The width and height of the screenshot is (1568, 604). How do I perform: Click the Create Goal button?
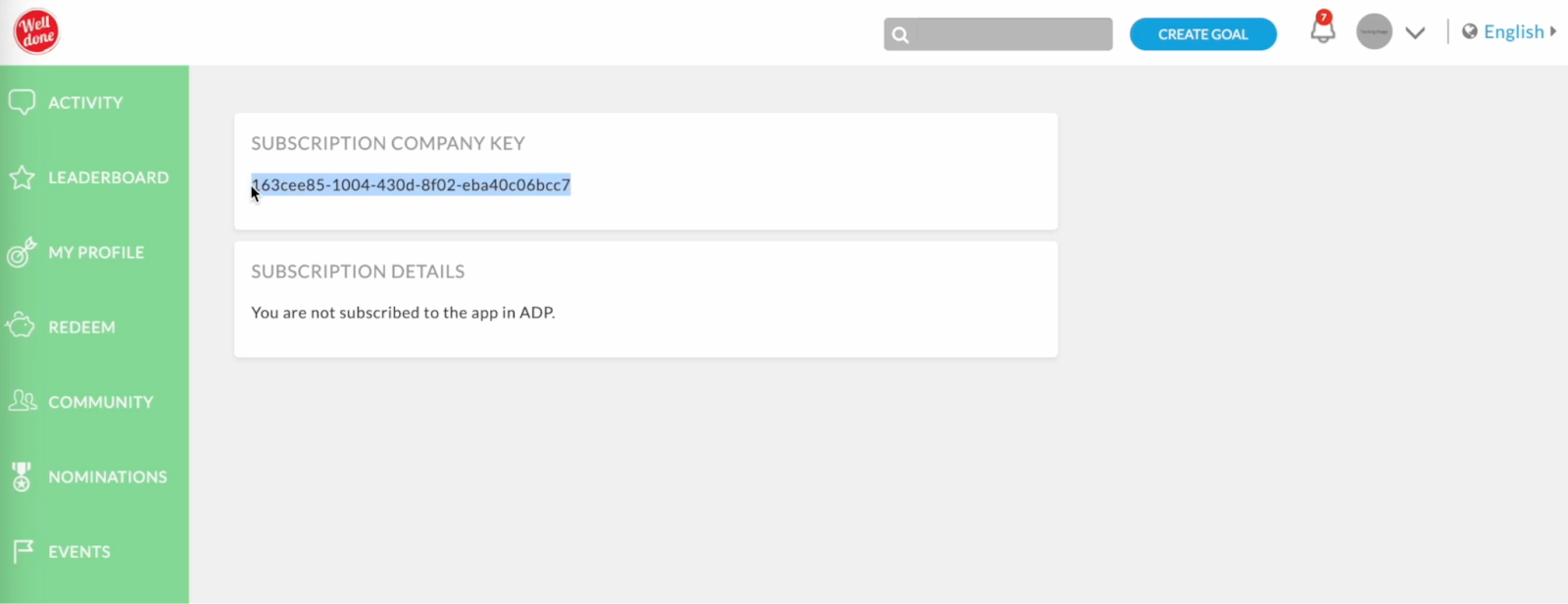click(x=1203, y=34)
